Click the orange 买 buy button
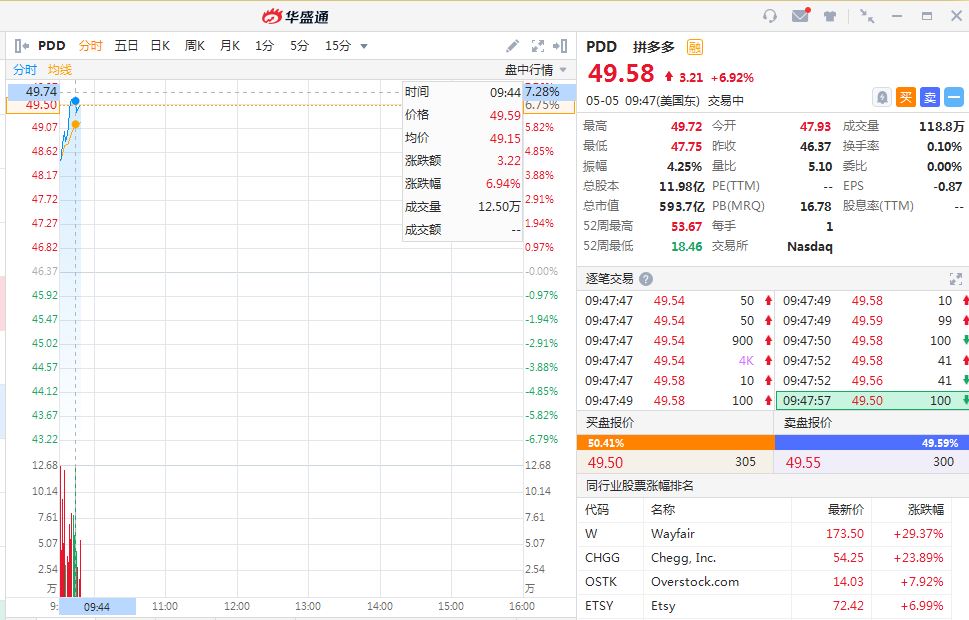 (905, 97)
